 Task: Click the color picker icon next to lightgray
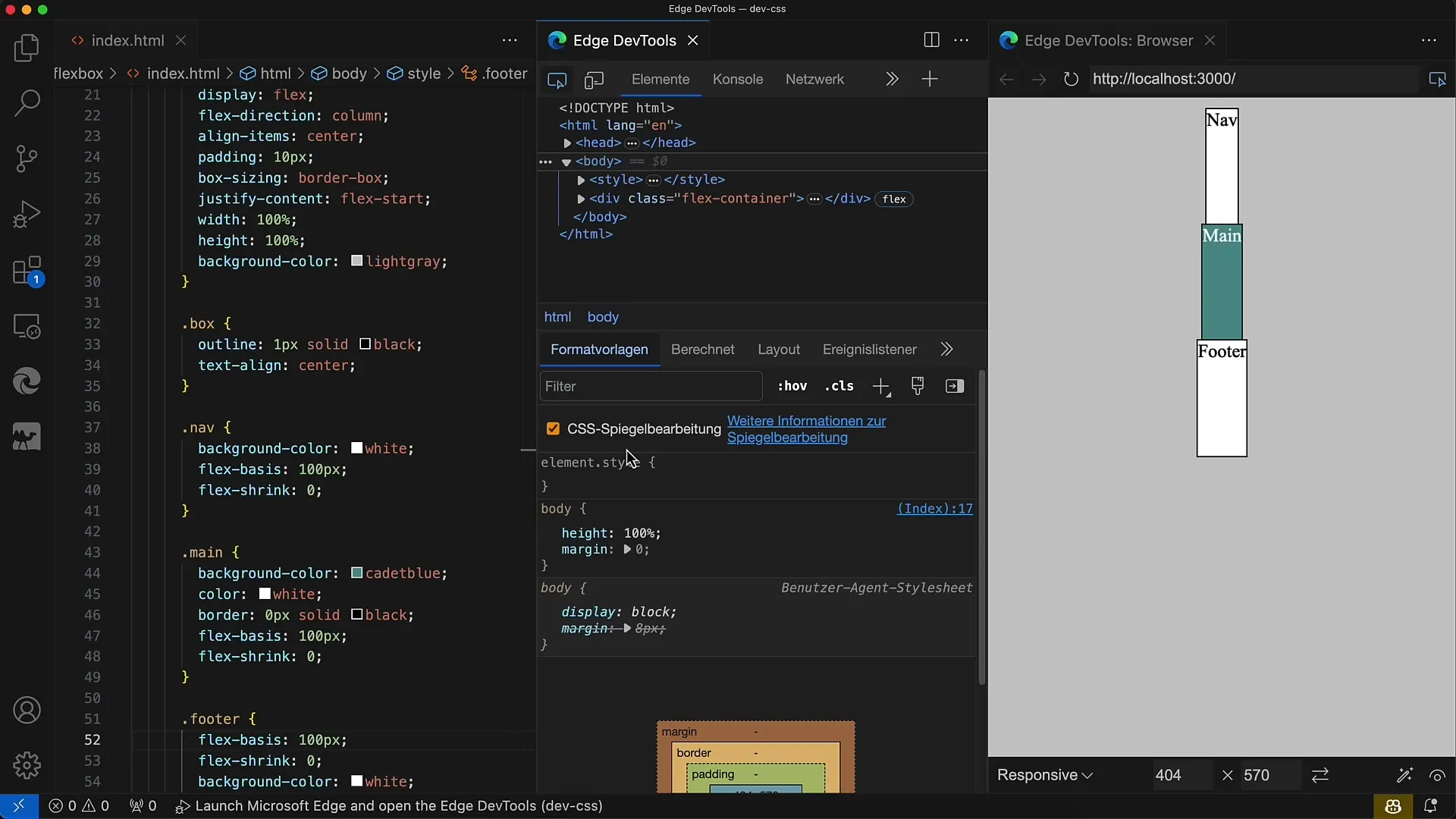pyautogui.click(x=357, y=261)
